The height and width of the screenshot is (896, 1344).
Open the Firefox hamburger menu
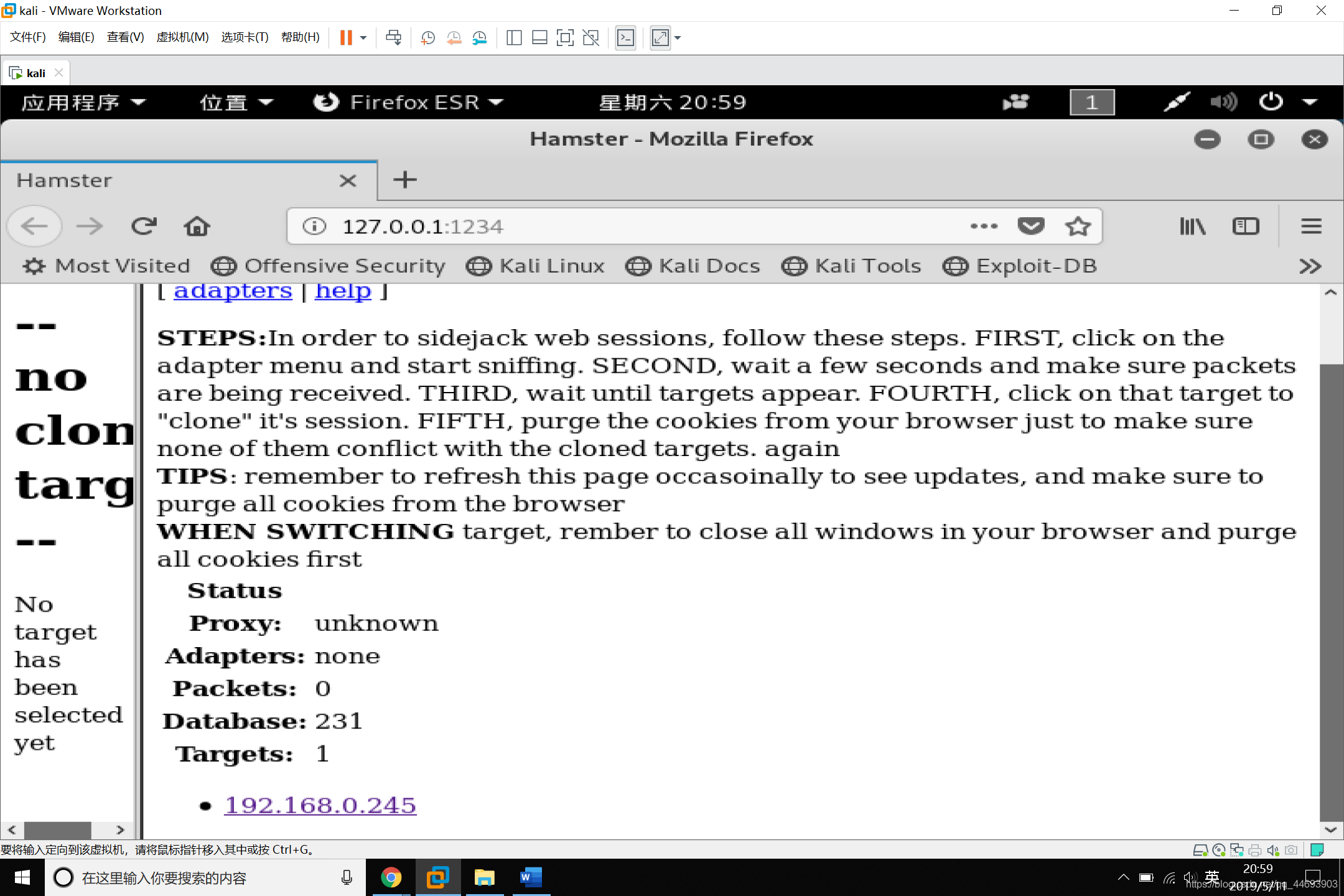[1311, 226]
